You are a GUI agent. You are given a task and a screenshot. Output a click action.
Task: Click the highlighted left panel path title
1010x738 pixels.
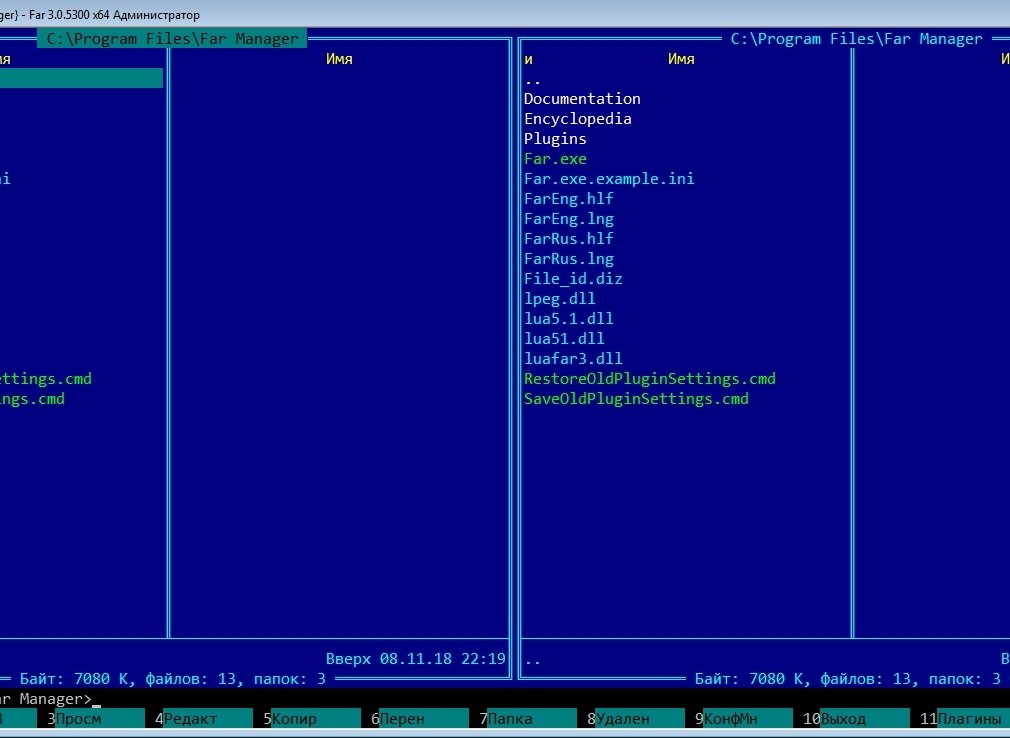tap(172, 39)
